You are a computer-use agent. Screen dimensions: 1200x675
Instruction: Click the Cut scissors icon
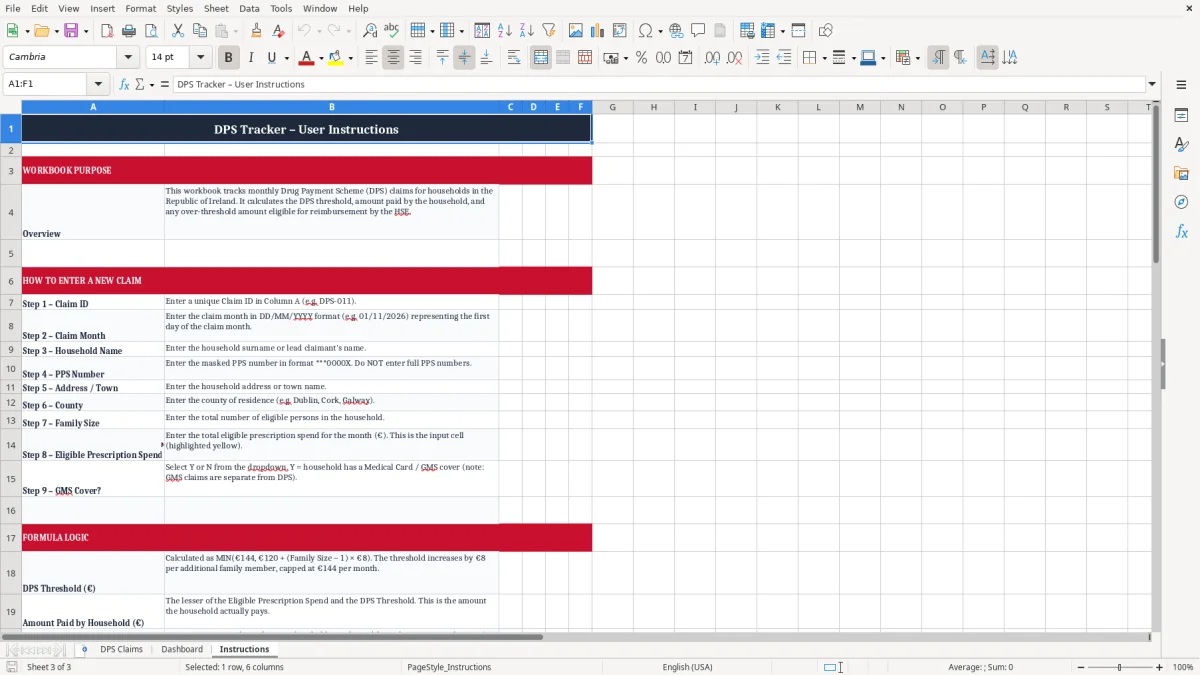tap(177, 31)
